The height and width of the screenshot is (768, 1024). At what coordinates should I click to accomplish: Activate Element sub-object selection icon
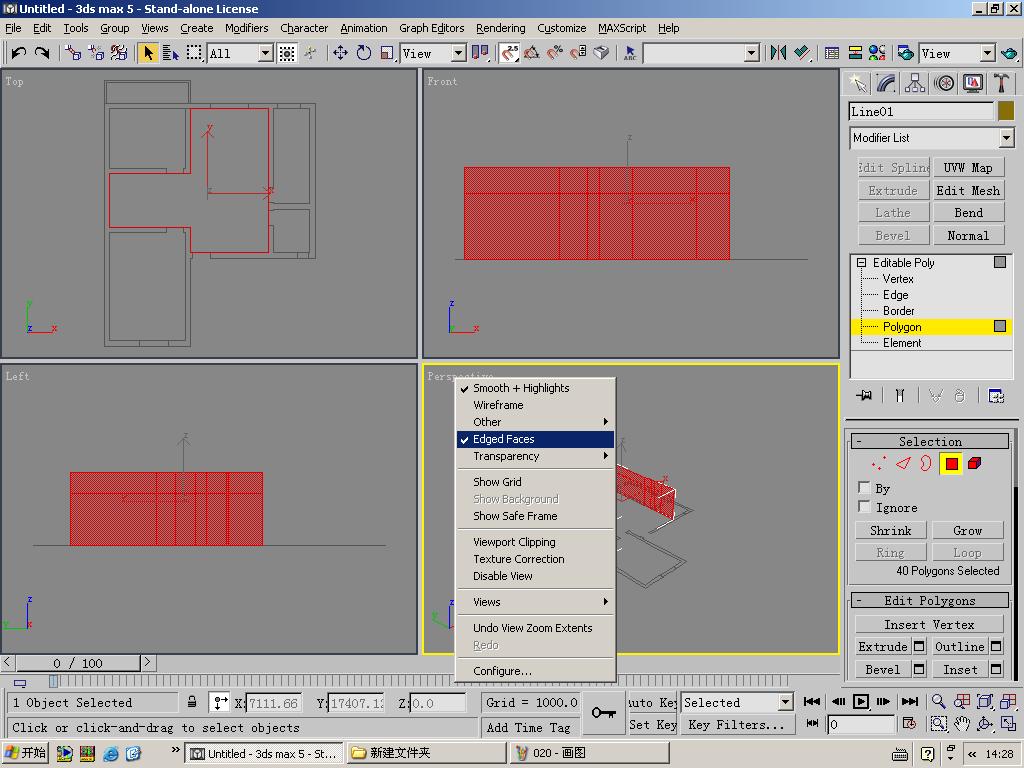[x=975, y=463]
